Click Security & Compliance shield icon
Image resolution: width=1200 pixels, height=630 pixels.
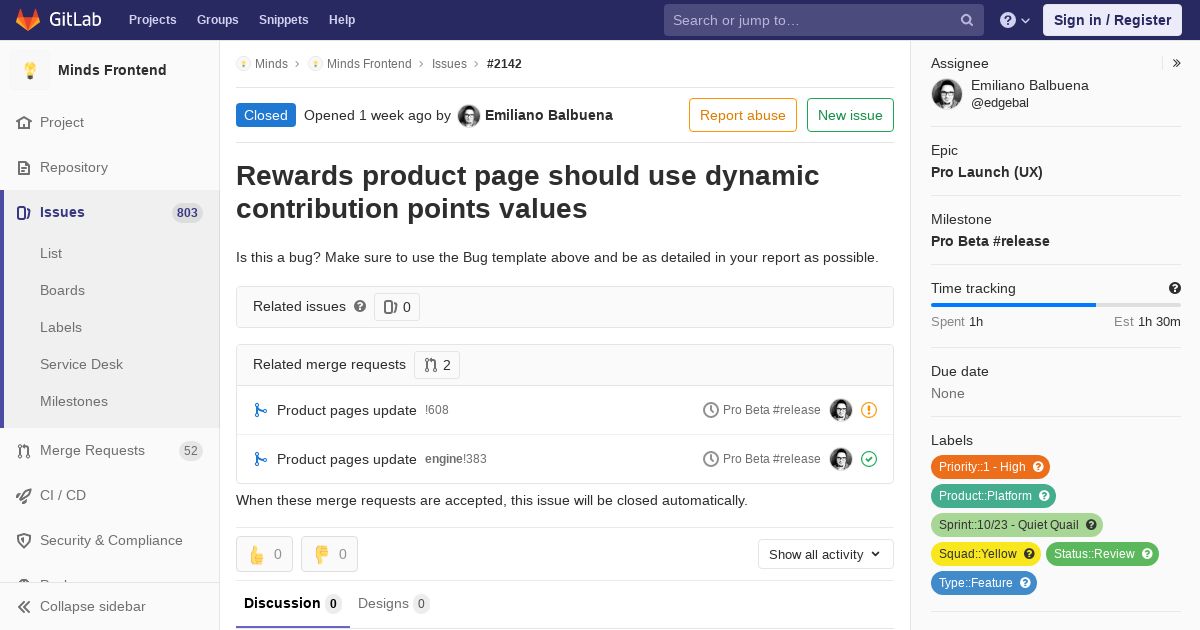[24, 541]
